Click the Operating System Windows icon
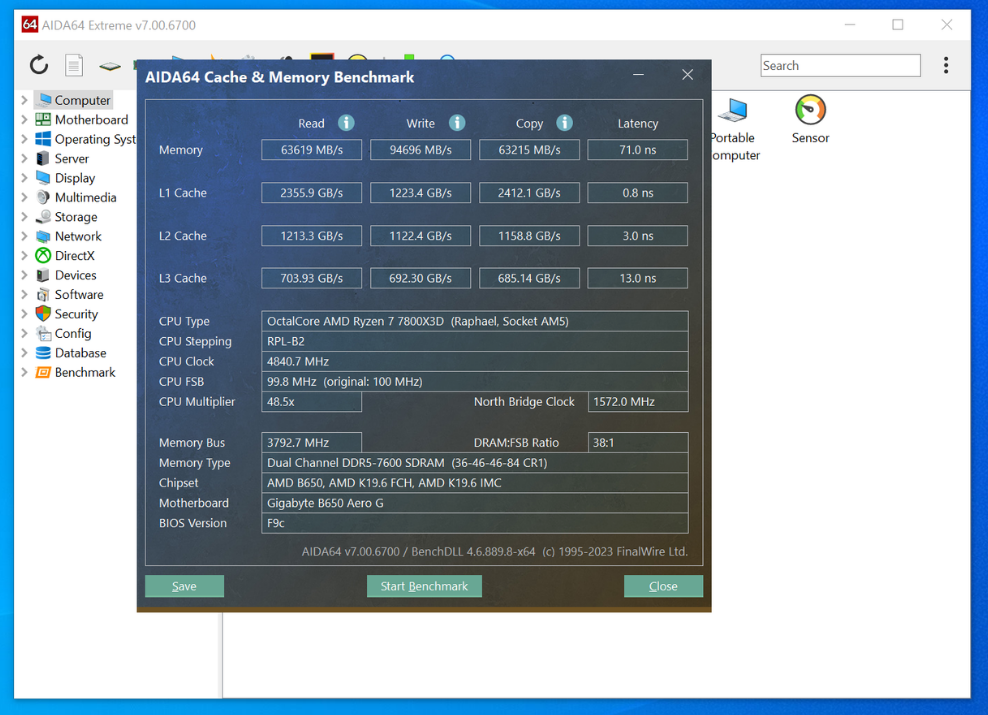 click(x=43, y=139)
